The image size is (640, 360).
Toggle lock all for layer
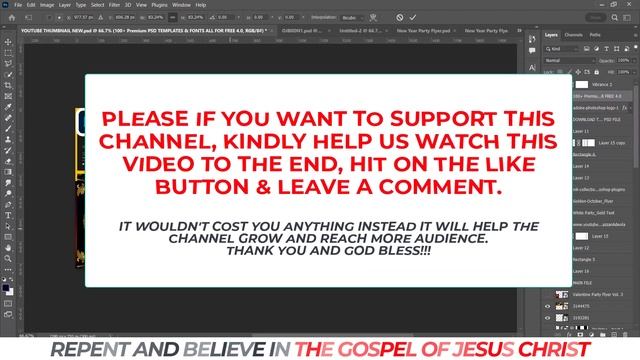point(596,72)
